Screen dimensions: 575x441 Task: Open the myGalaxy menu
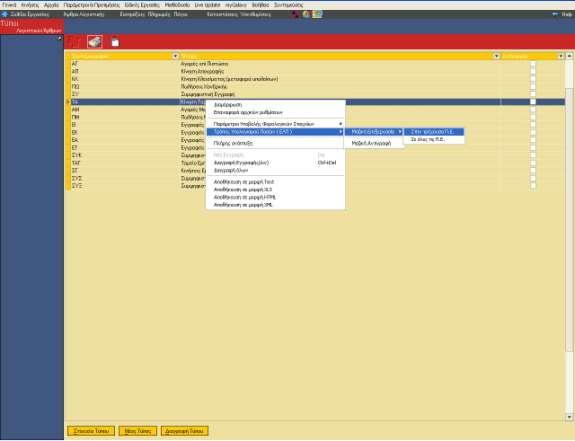point(236,5)
